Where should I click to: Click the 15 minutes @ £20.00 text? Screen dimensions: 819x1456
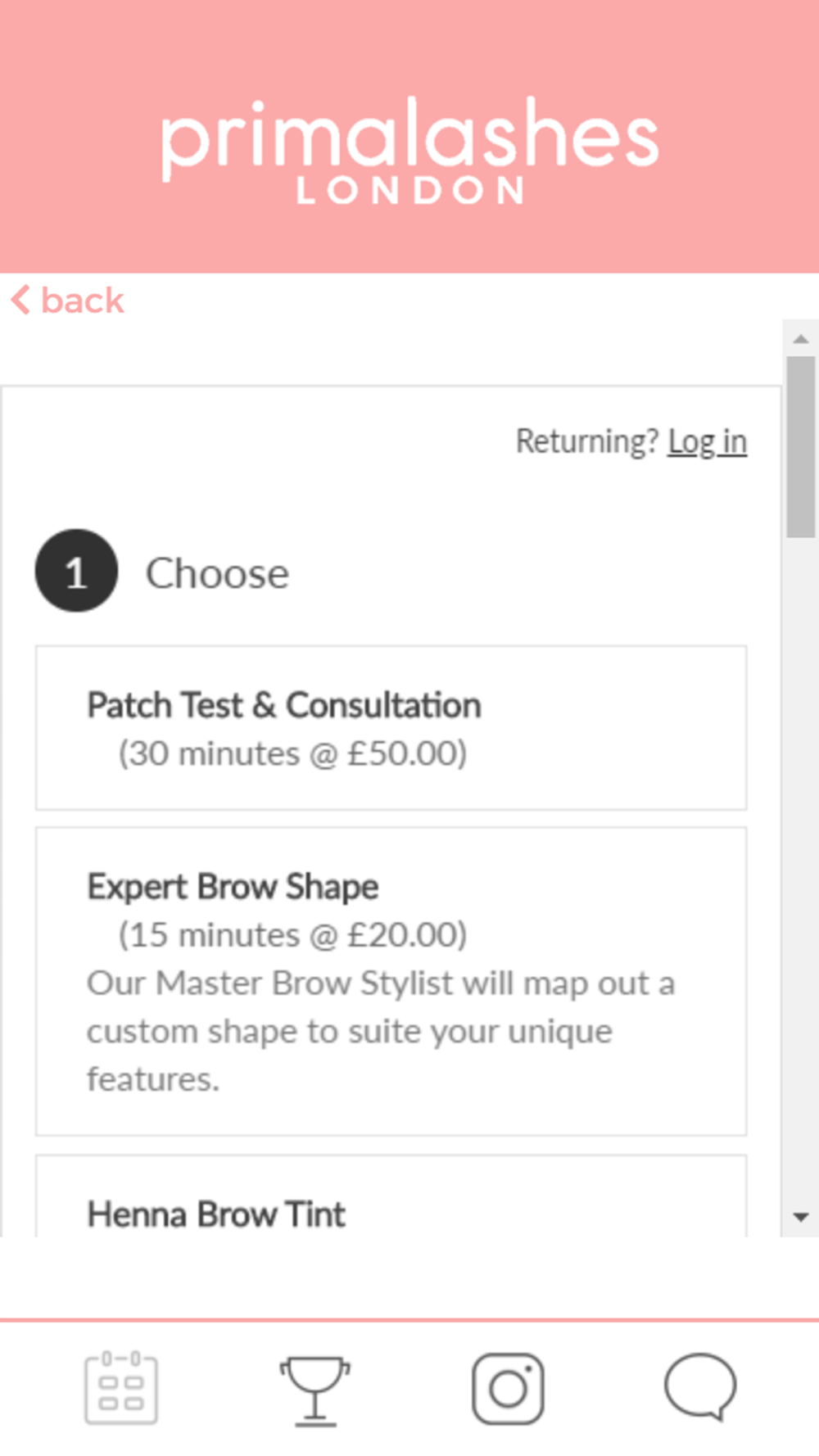(x=292, y=934)
